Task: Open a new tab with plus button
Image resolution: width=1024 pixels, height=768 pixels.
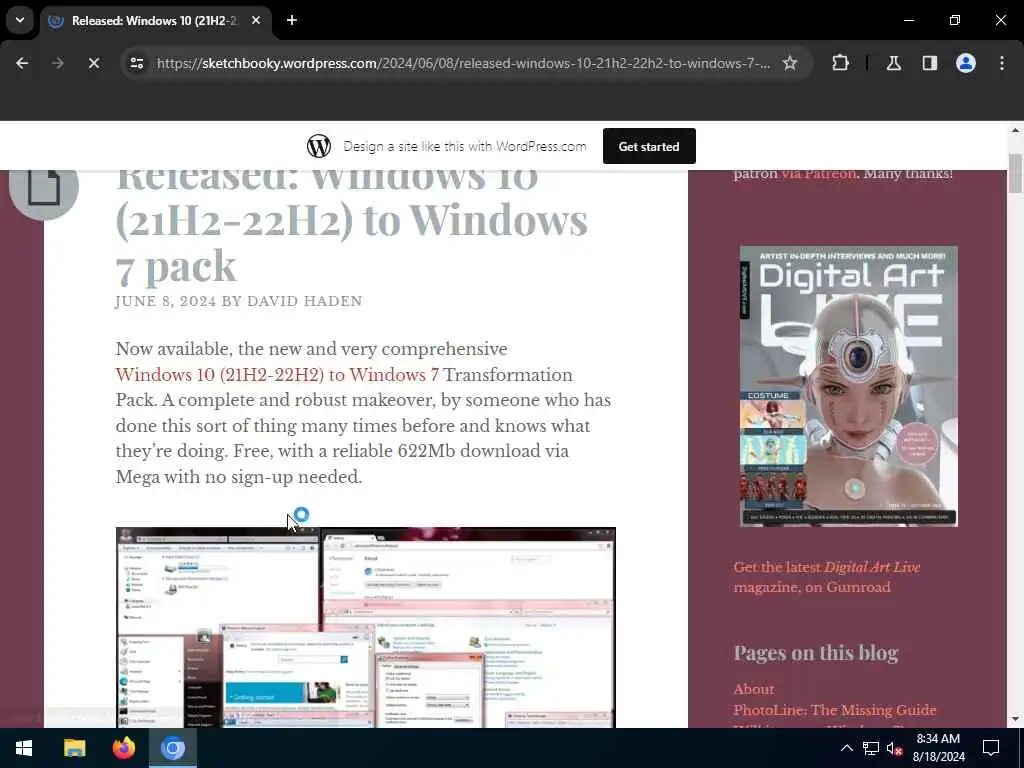Action: click(x=292, y=20)
